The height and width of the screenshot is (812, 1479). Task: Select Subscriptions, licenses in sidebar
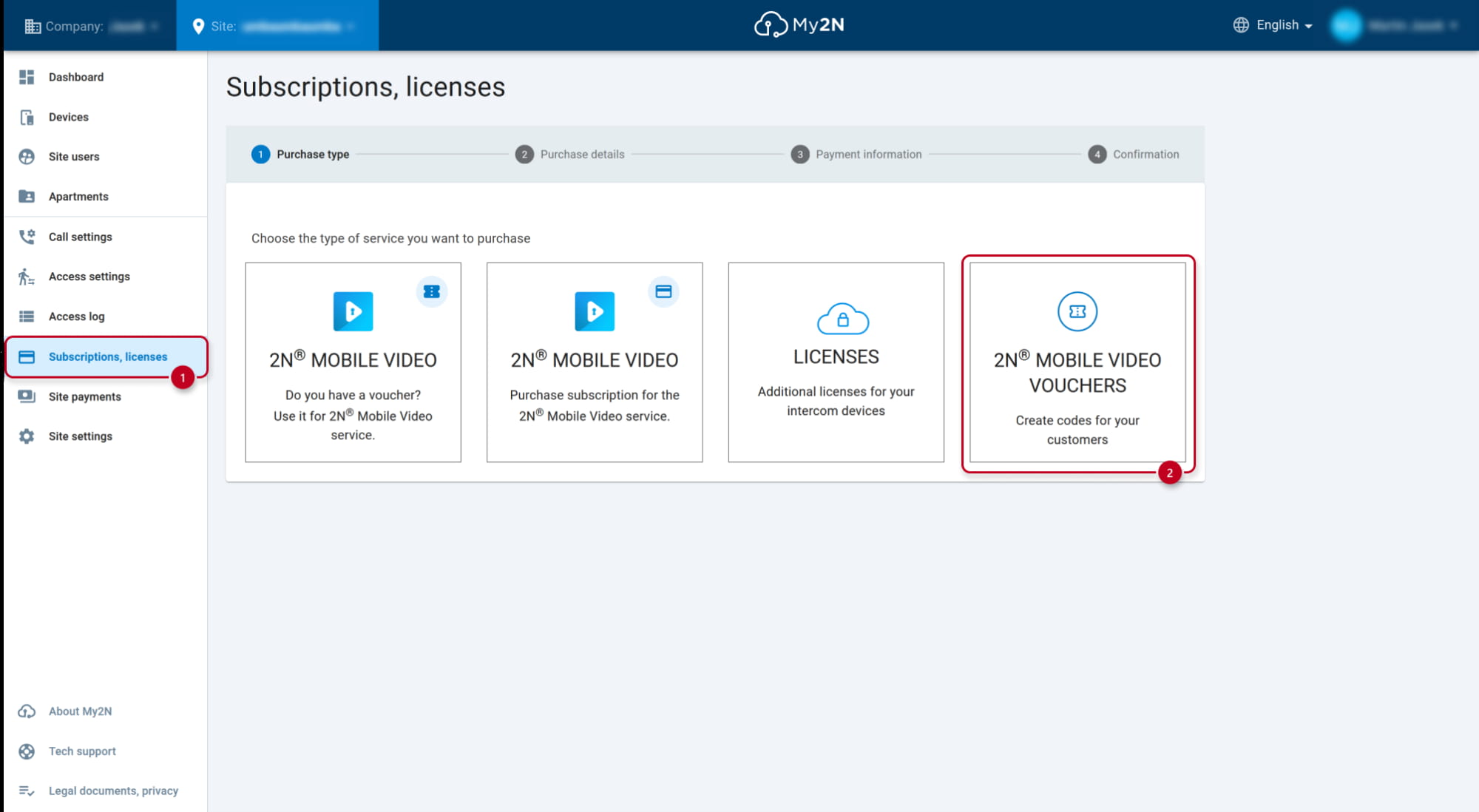click(x=105, y=356)
